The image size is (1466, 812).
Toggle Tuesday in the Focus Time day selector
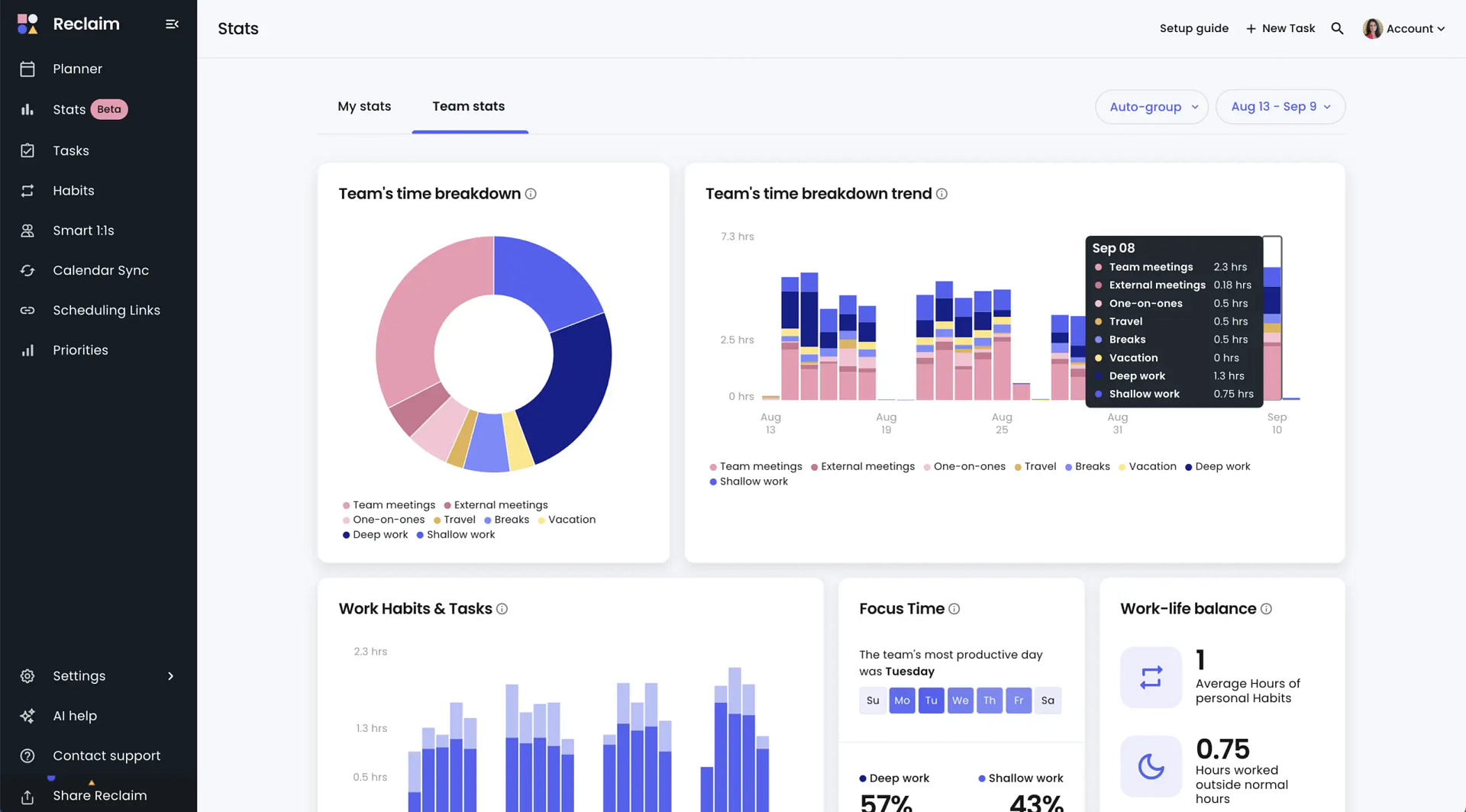(931, 701)
